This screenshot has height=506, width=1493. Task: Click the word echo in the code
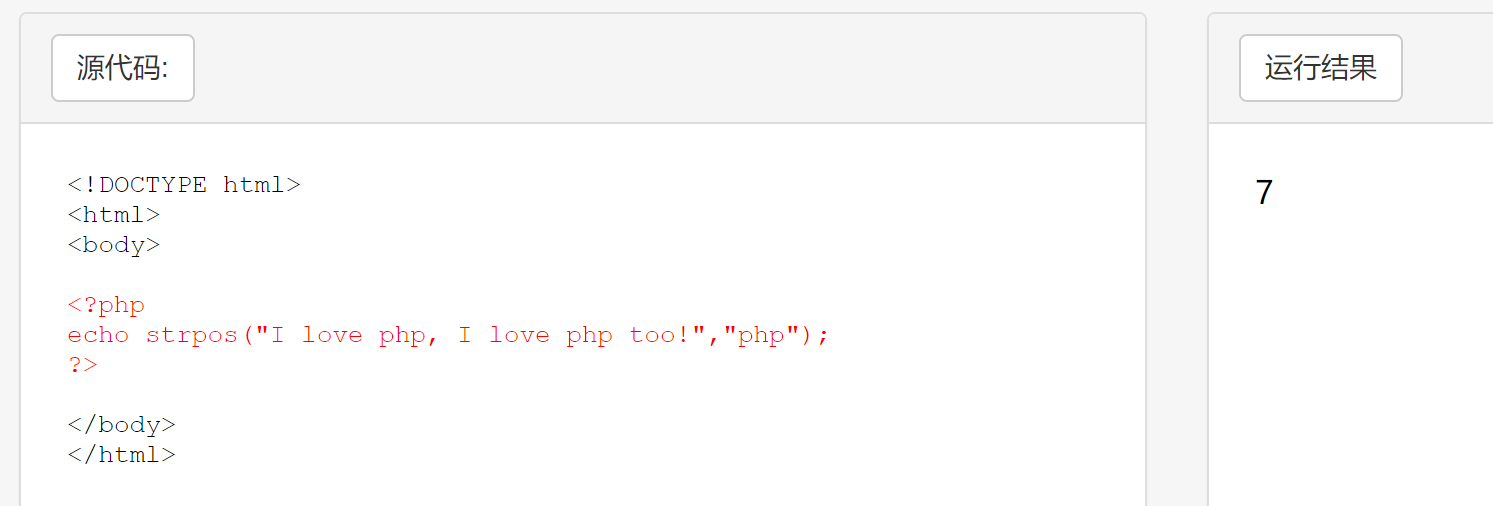point(98,335)
